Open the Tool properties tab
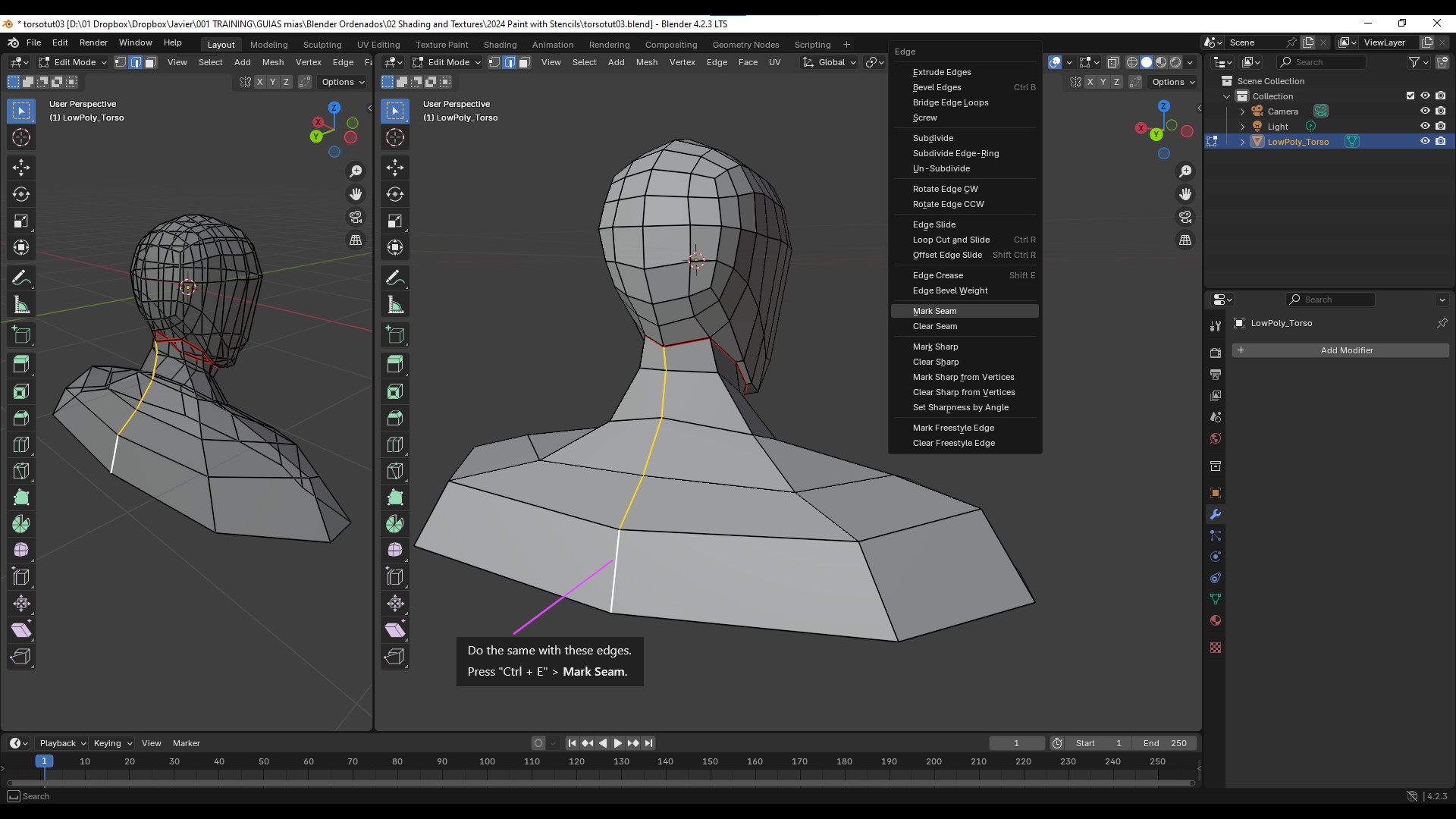The width and height of the screenshot is (1456, 819). 1216,325
